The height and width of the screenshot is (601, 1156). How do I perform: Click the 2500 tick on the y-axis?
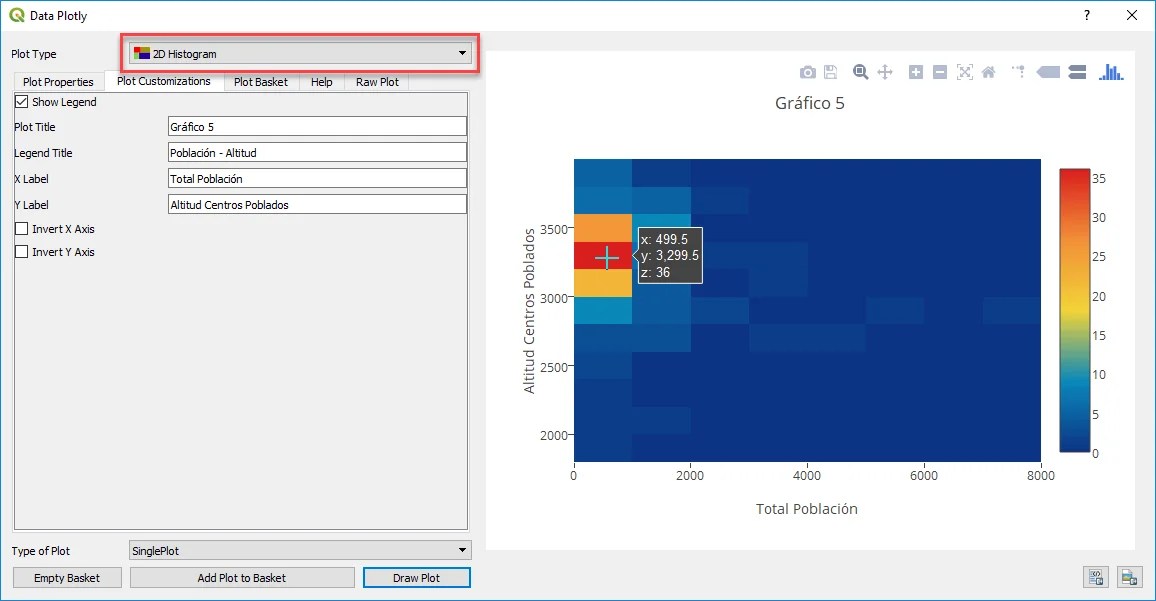[x=554, y=366]
